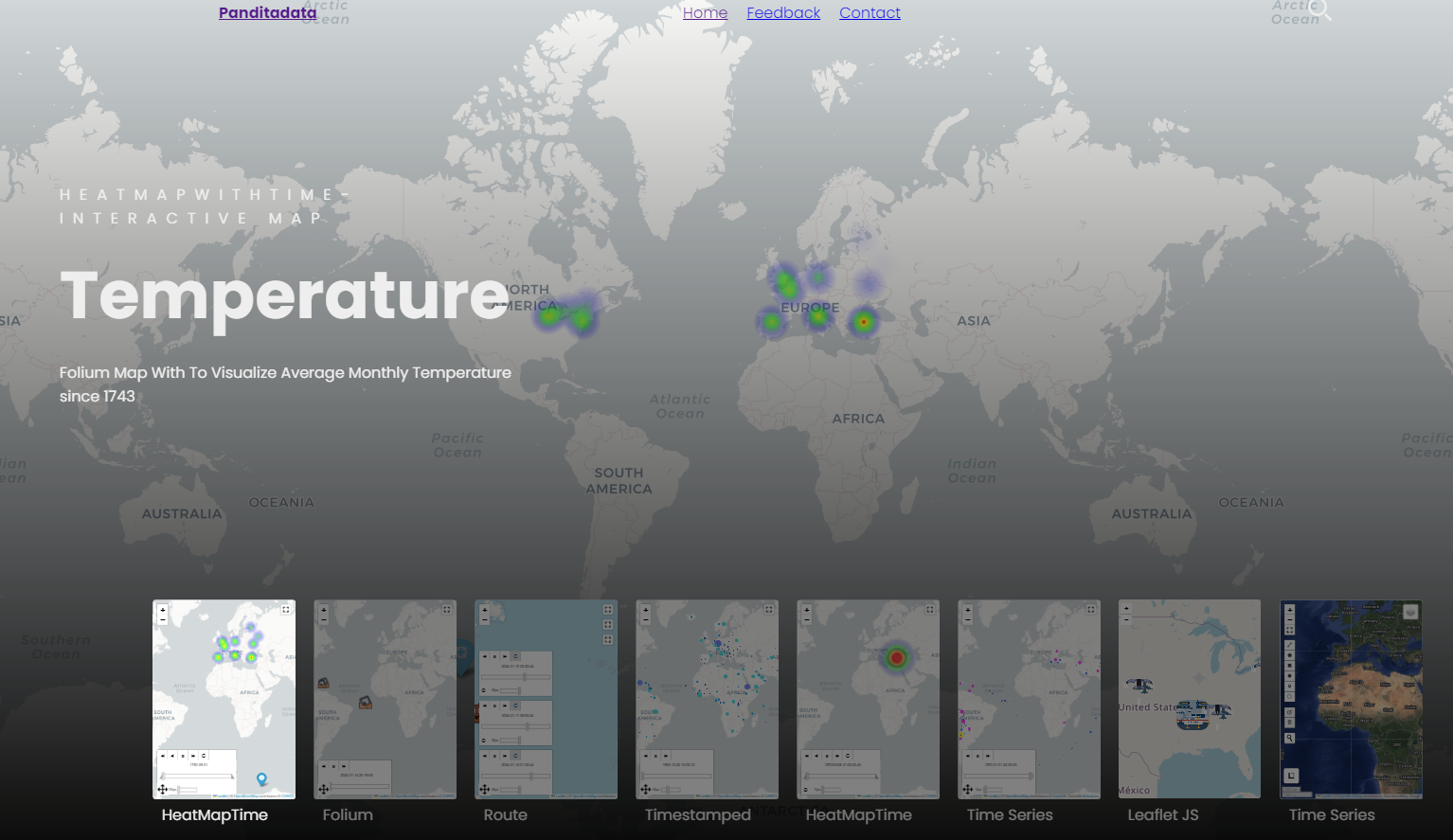This screenshot has height=840, width=1453.
Task: Select the Route map thumbnail
Action: [x=547, y=699]
